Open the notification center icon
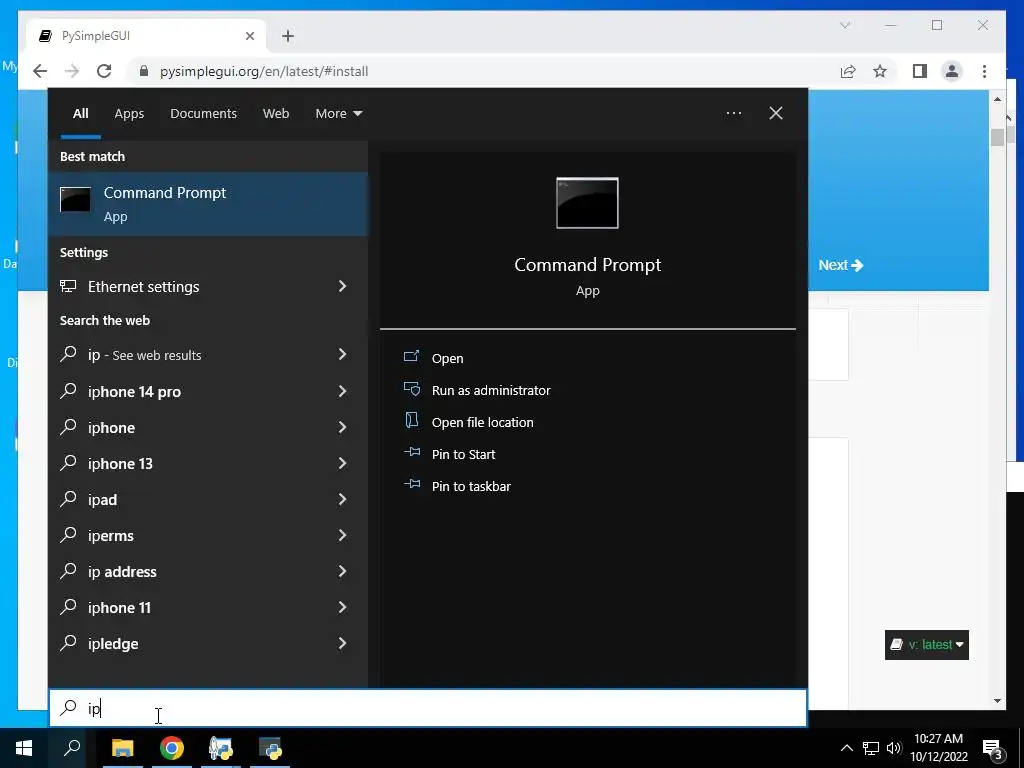 click(993, 749)
